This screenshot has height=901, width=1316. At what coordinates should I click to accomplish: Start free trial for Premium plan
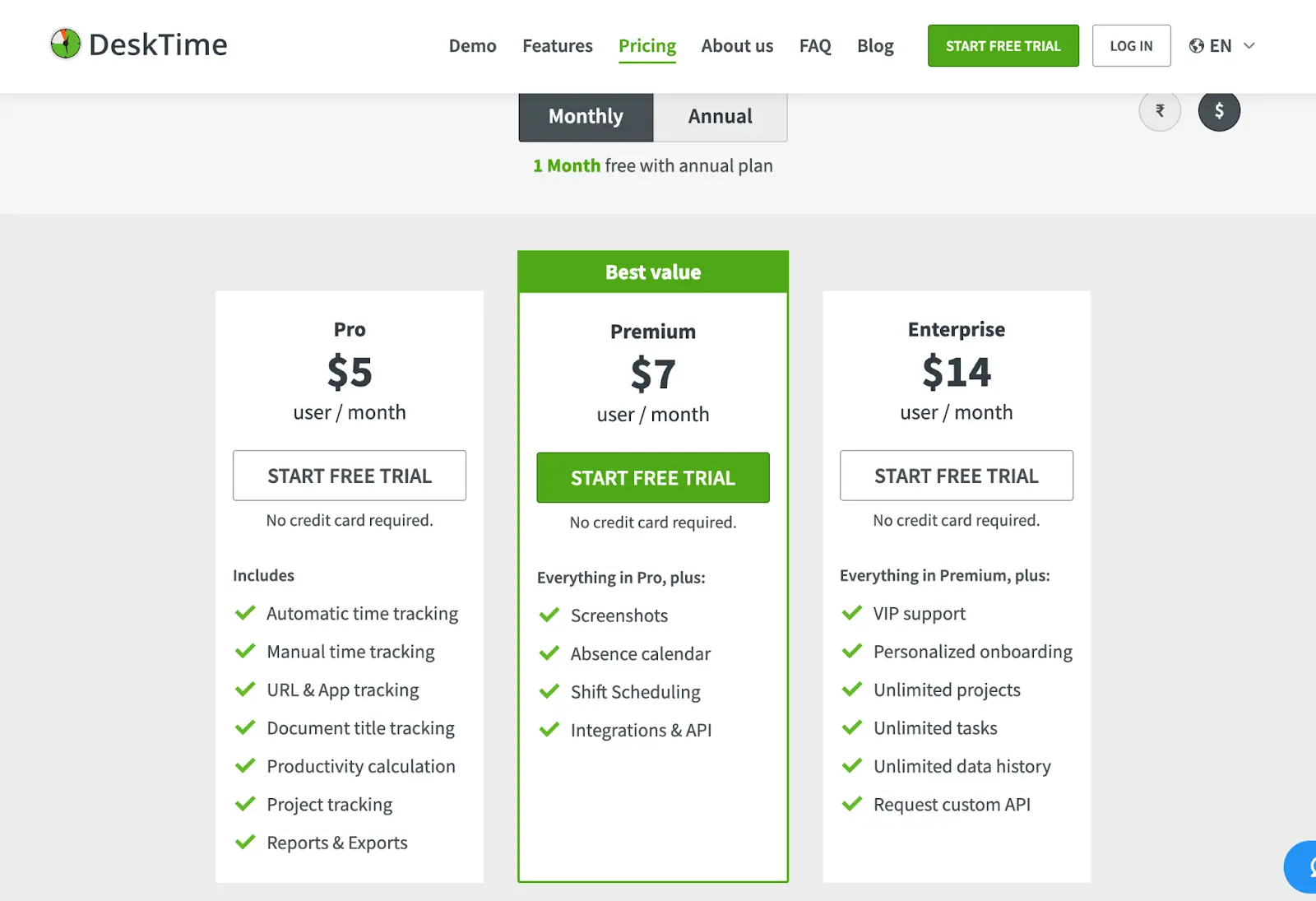pyautogui.click(x=653, y=478)
